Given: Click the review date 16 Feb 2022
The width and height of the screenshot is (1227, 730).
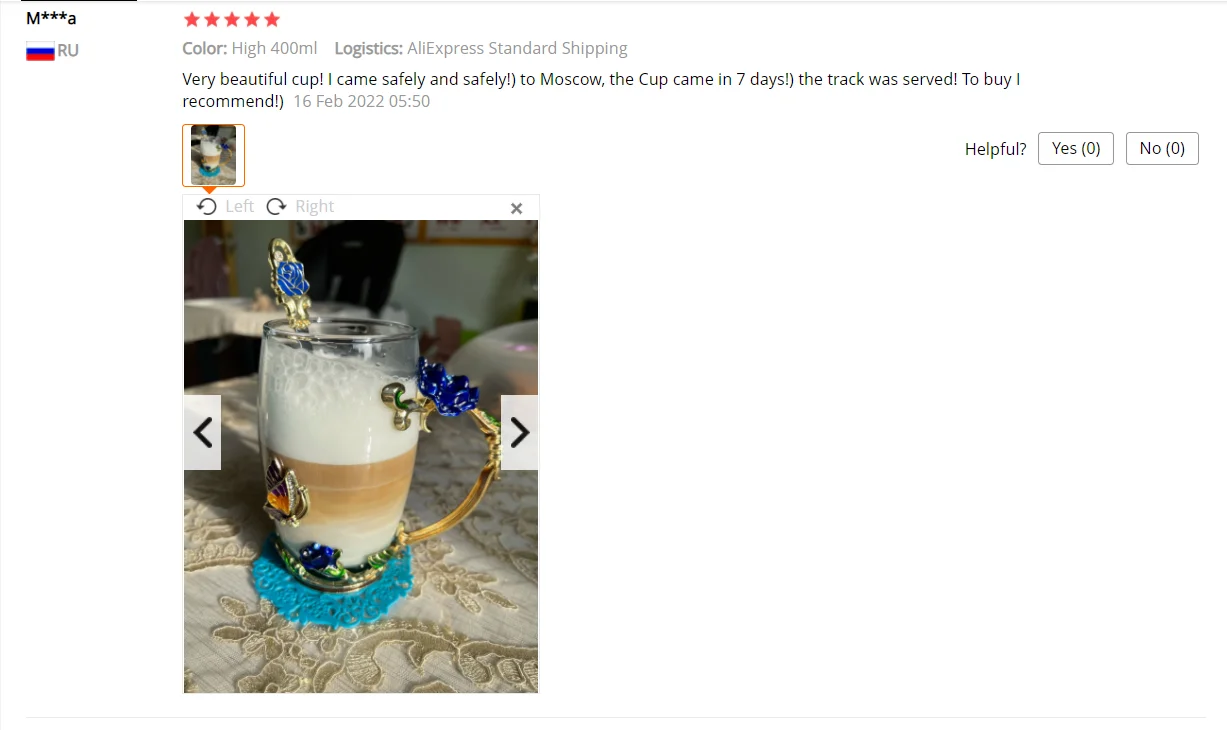Looking at the screenshot, I should (361, 101).
